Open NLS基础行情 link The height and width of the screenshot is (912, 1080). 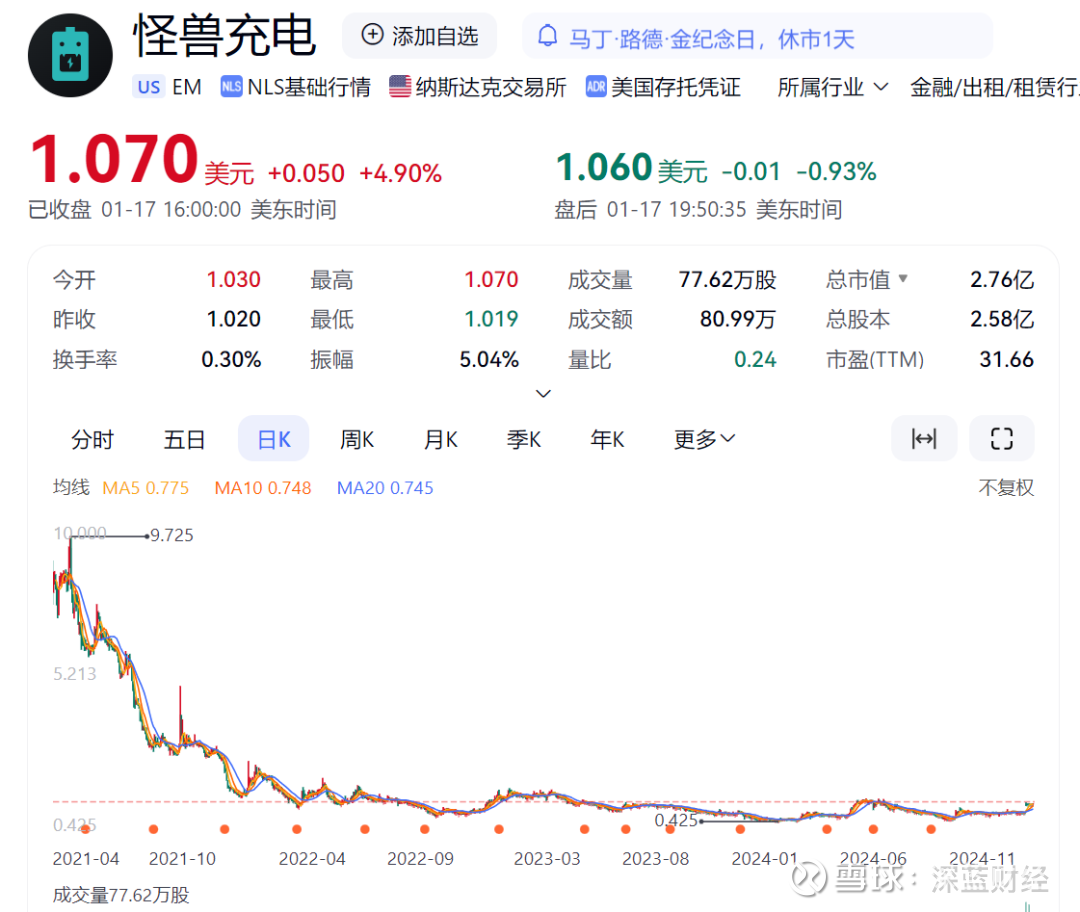[309, 87]
